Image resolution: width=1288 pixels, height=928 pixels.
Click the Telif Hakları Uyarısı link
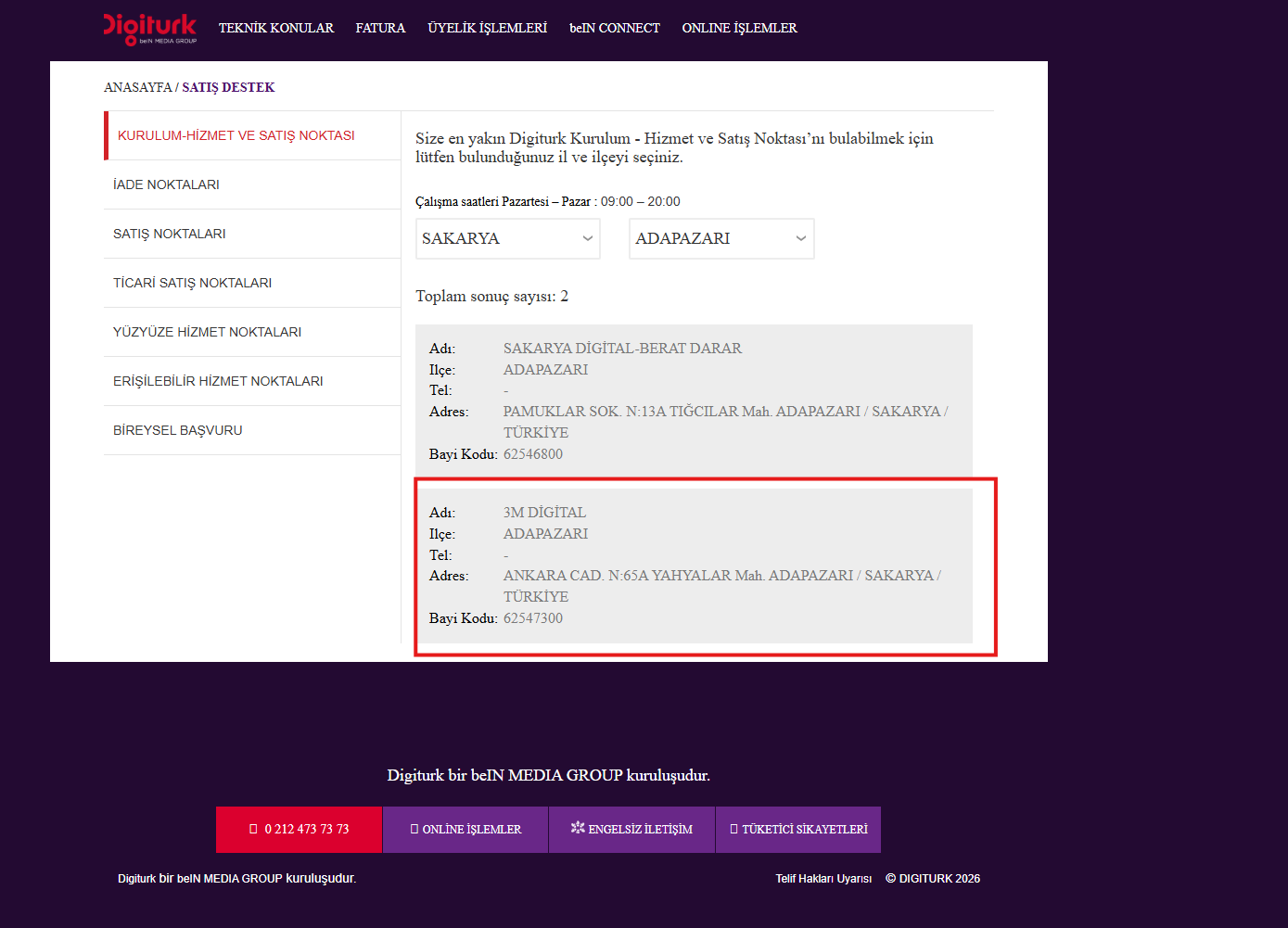[823, 878]
